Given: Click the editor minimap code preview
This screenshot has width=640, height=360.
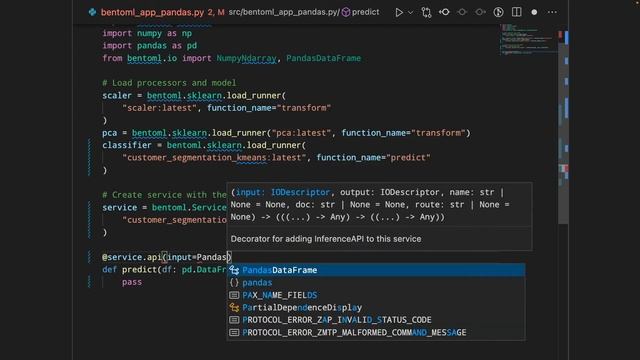Looking at the screenshot, I should [x=528, y=39].
